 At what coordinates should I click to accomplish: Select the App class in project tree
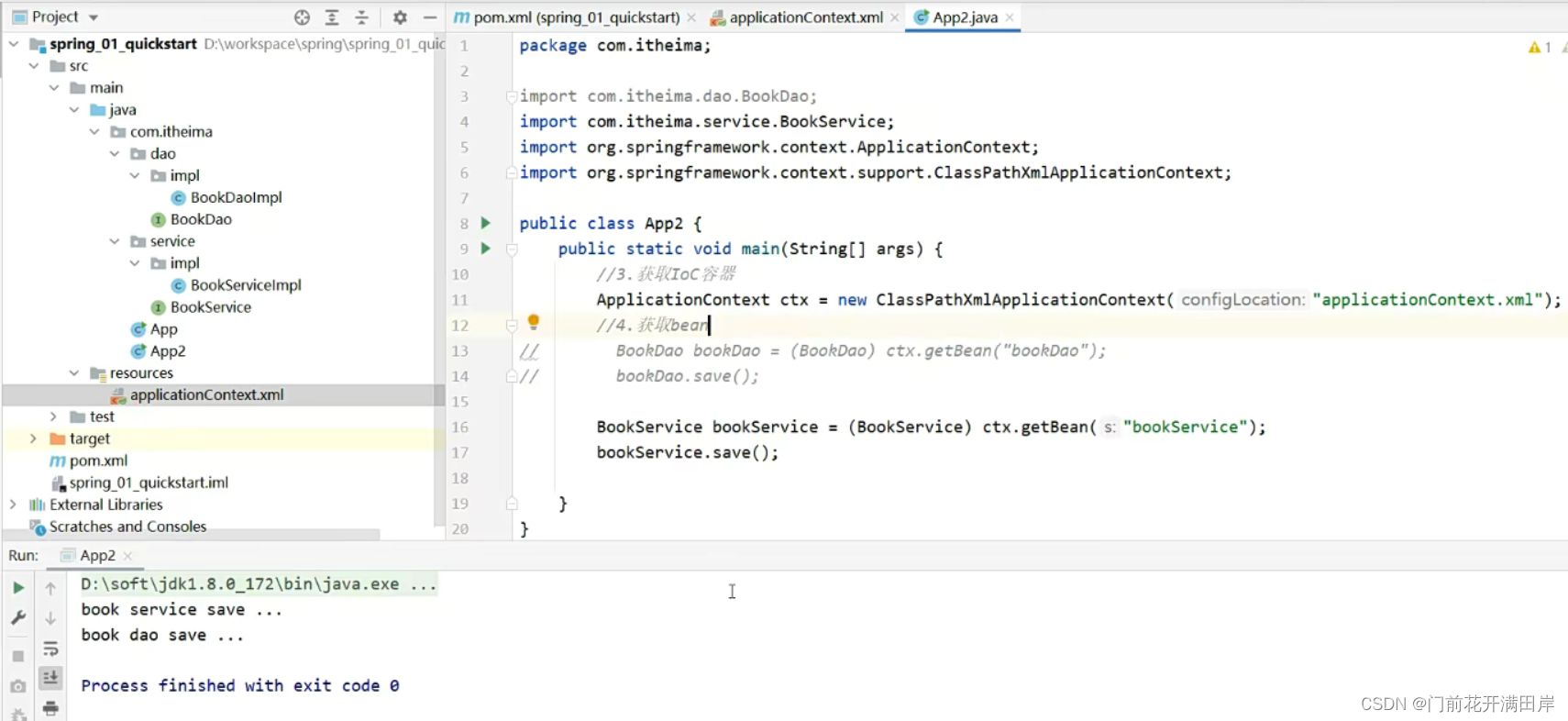tap(163, 329)
